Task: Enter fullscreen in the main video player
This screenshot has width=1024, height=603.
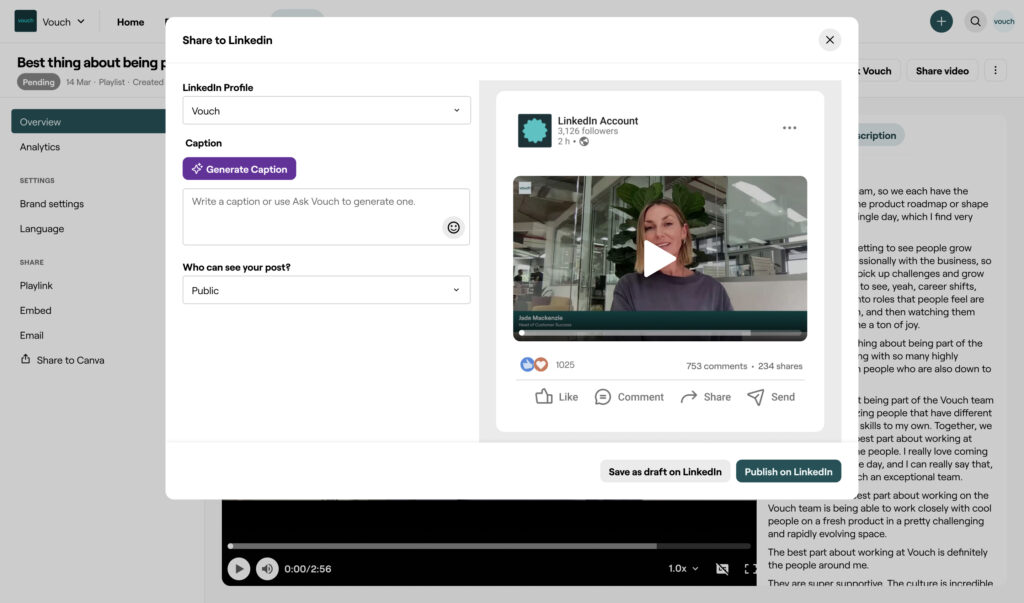Action: point(750,568)
